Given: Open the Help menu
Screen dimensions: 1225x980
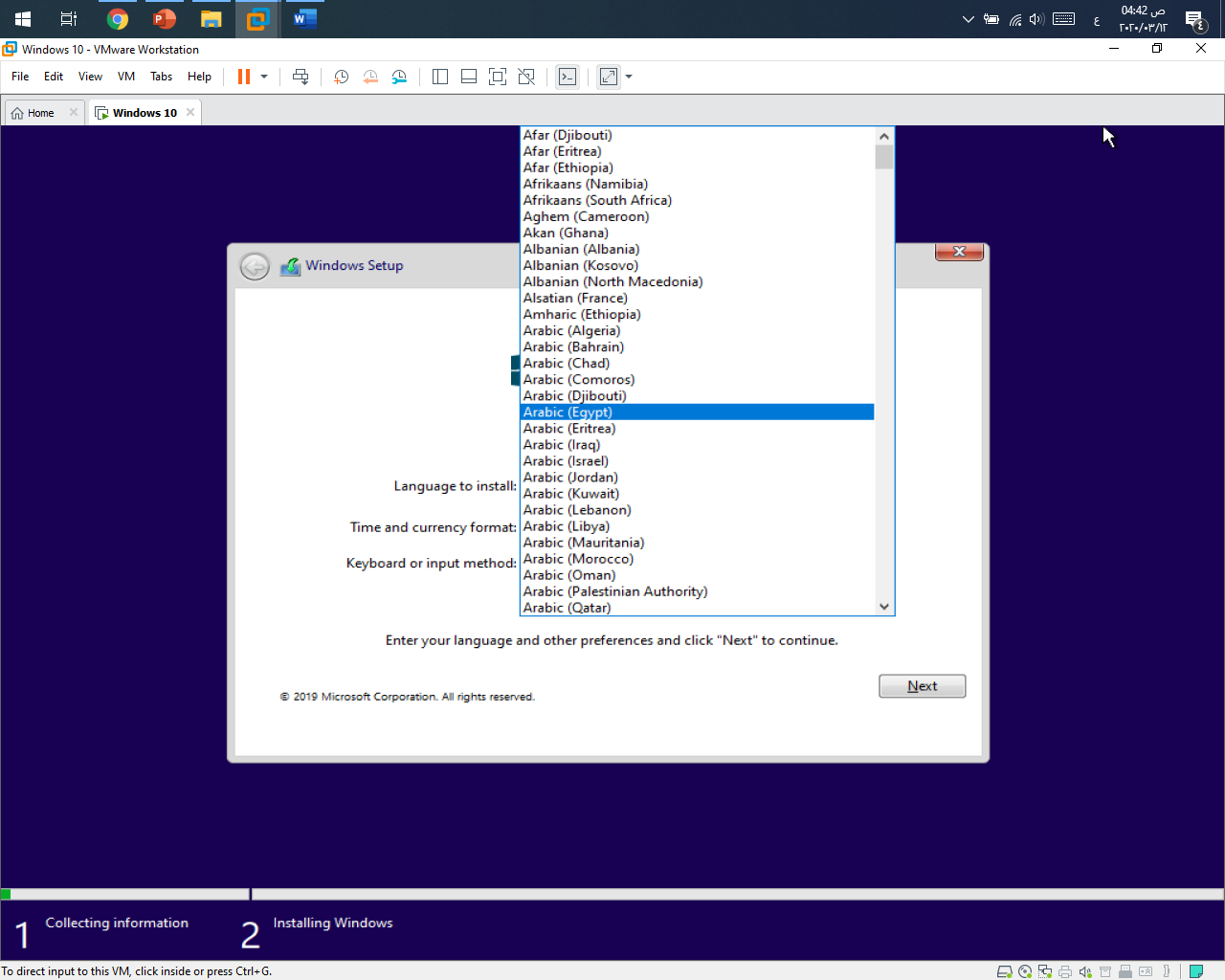Looking at the screenshot, I should (x=199, y=77).
